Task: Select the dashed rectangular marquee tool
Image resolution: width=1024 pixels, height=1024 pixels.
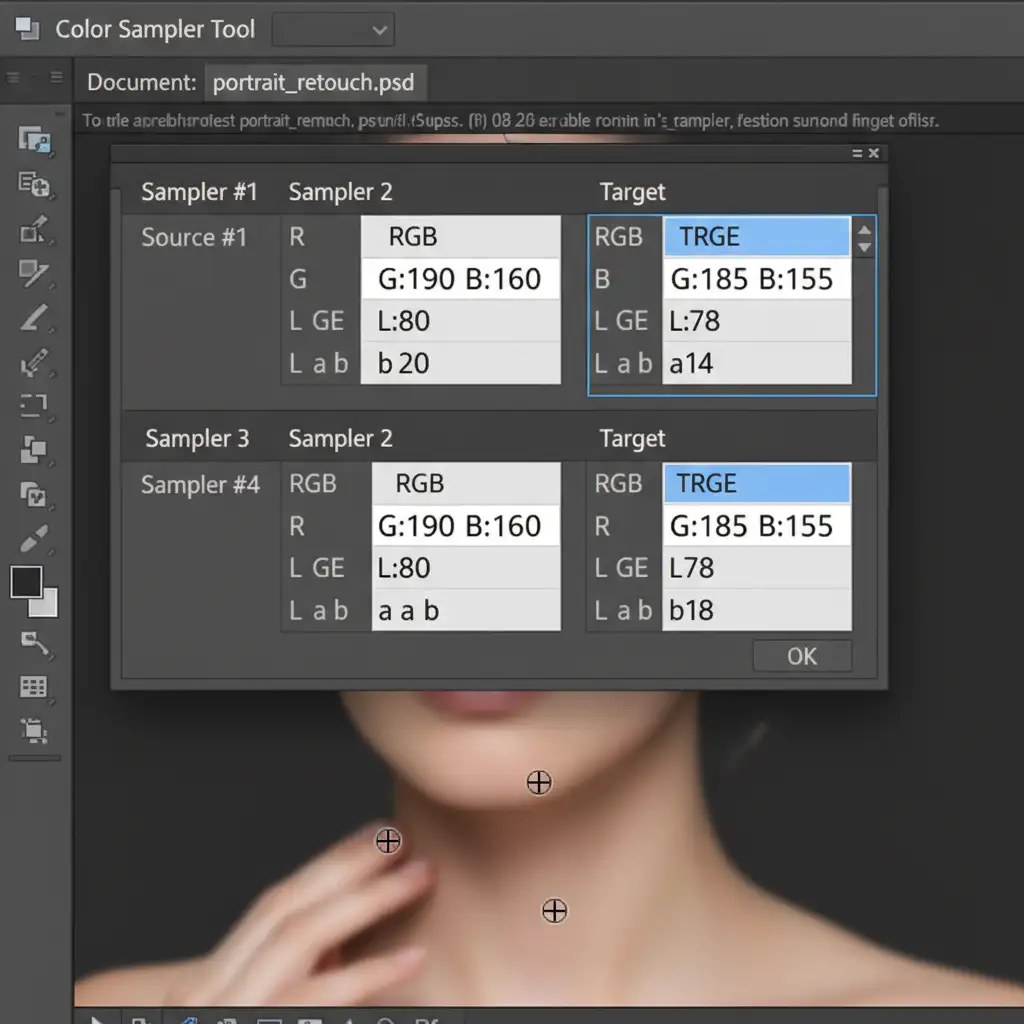Action: [34, 405]
